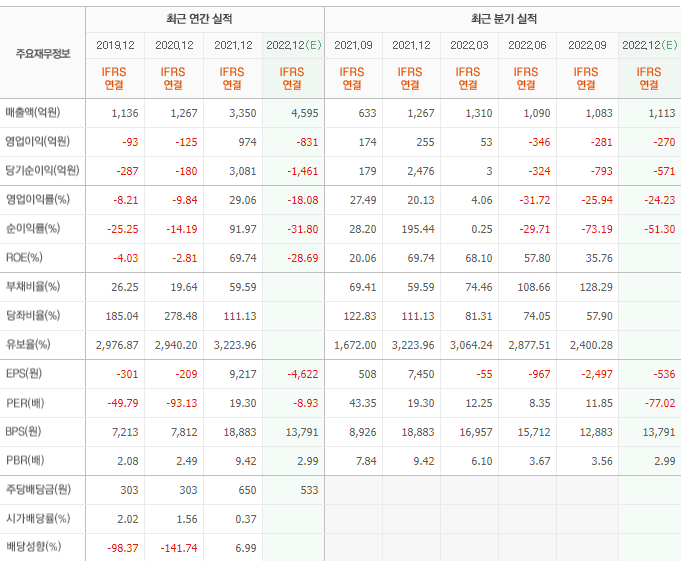Click the revenue value '4,595'

pos(305,113)
